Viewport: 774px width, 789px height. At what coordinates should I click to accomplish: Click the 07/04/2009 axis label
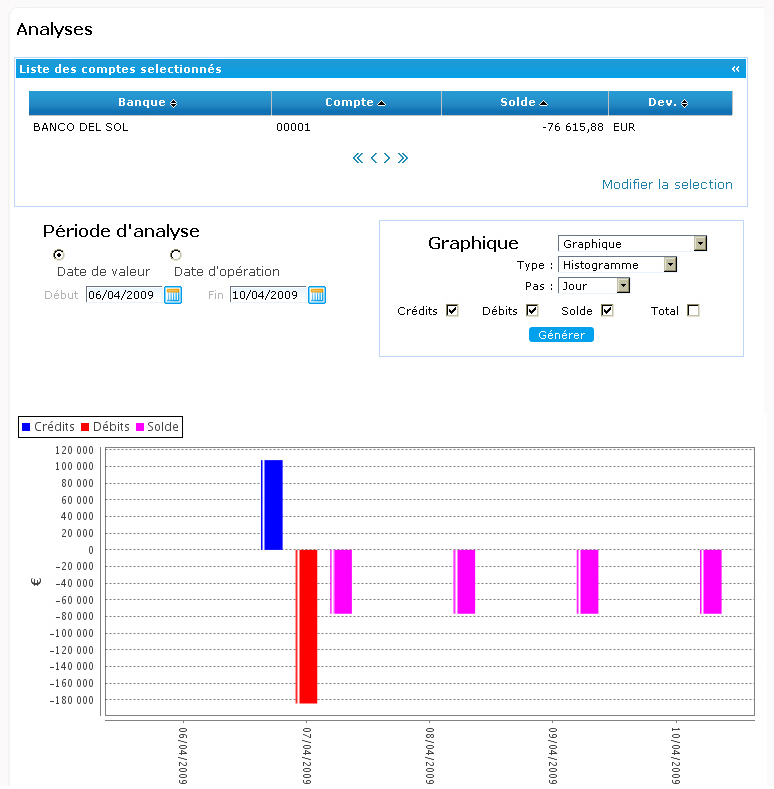tap(306, 756)
